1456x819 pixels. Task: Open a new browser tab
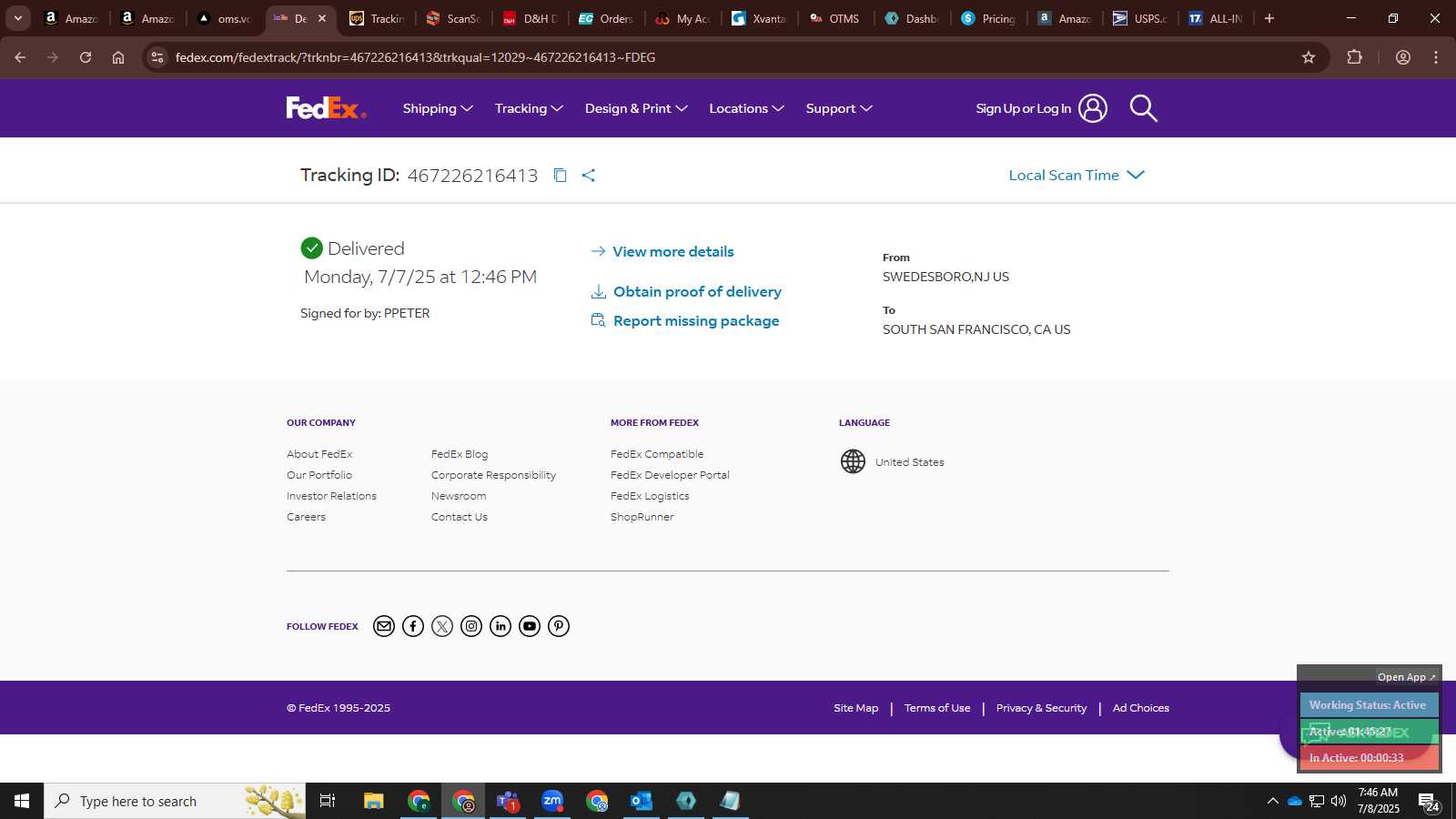coord(1269,18)
